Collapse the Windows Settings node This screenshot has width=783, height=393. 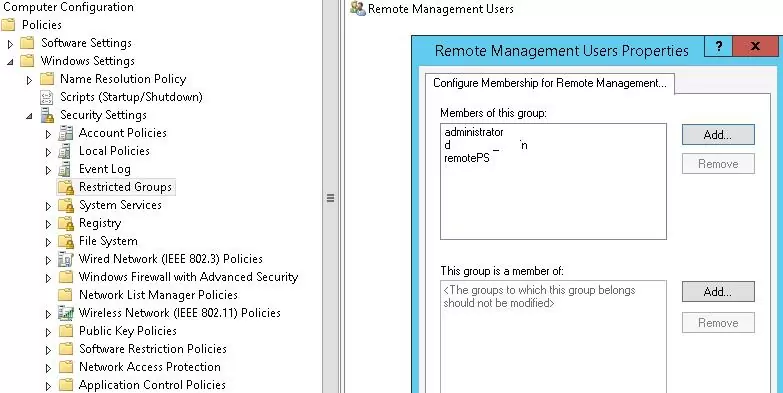[10, 62]
